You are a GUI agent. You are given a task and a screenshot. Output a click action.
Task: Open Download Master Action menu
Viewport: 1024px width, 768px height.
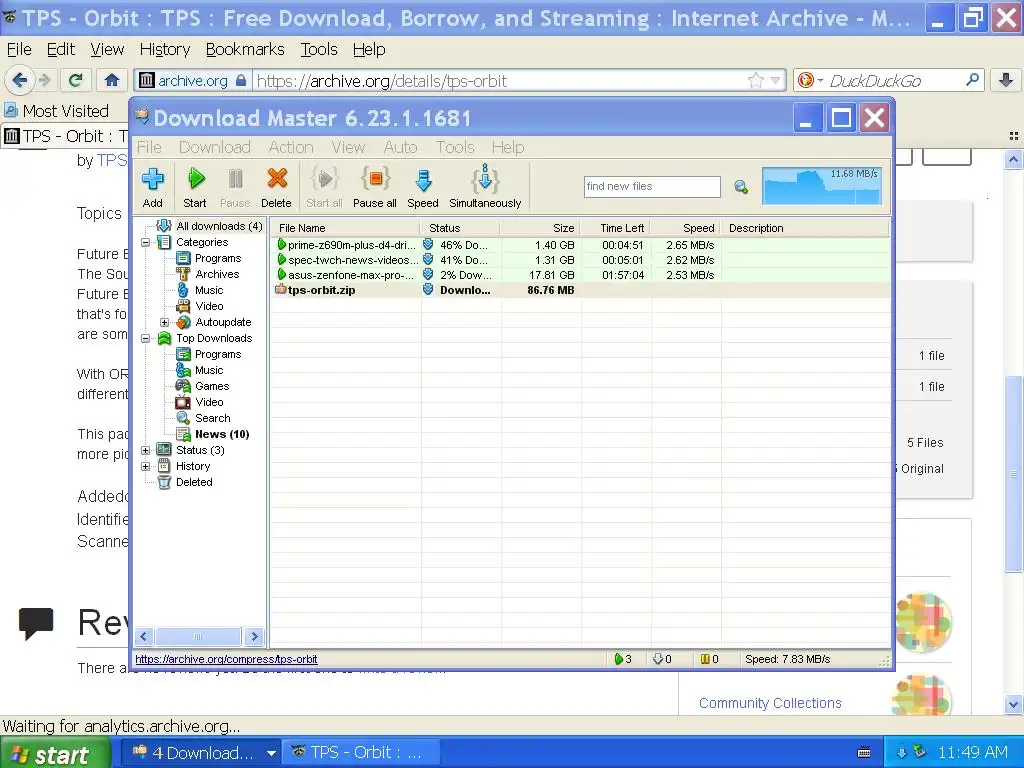click(291, 148)
